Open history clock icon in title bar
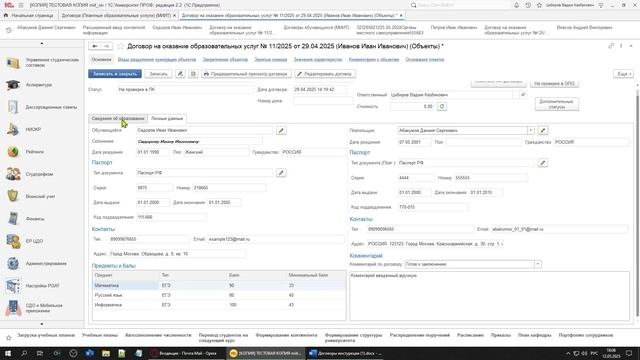This screenshot has height=360, width=640. click(528, 5)
